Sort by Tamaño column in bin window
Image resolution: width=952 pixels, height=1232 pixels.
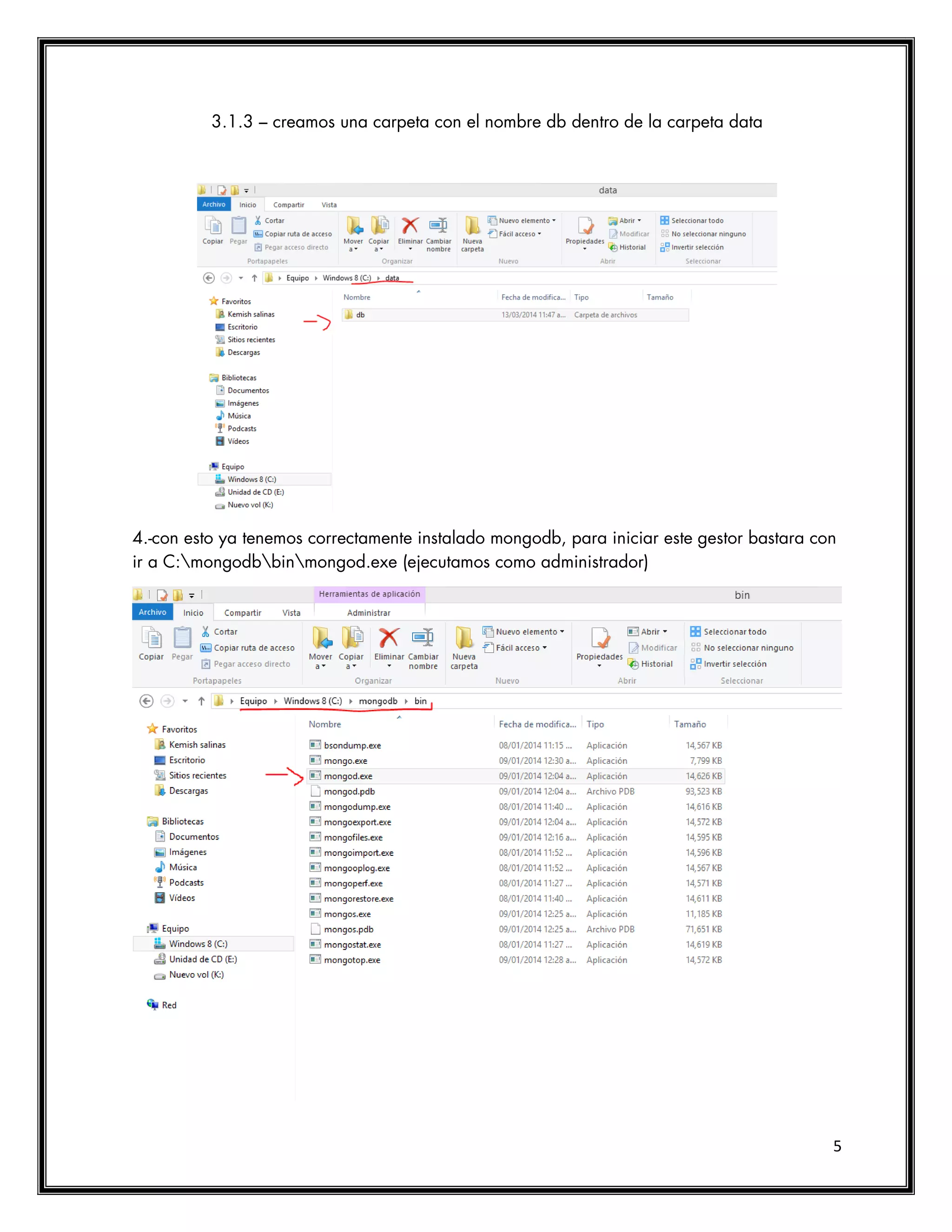pos(690,724)
